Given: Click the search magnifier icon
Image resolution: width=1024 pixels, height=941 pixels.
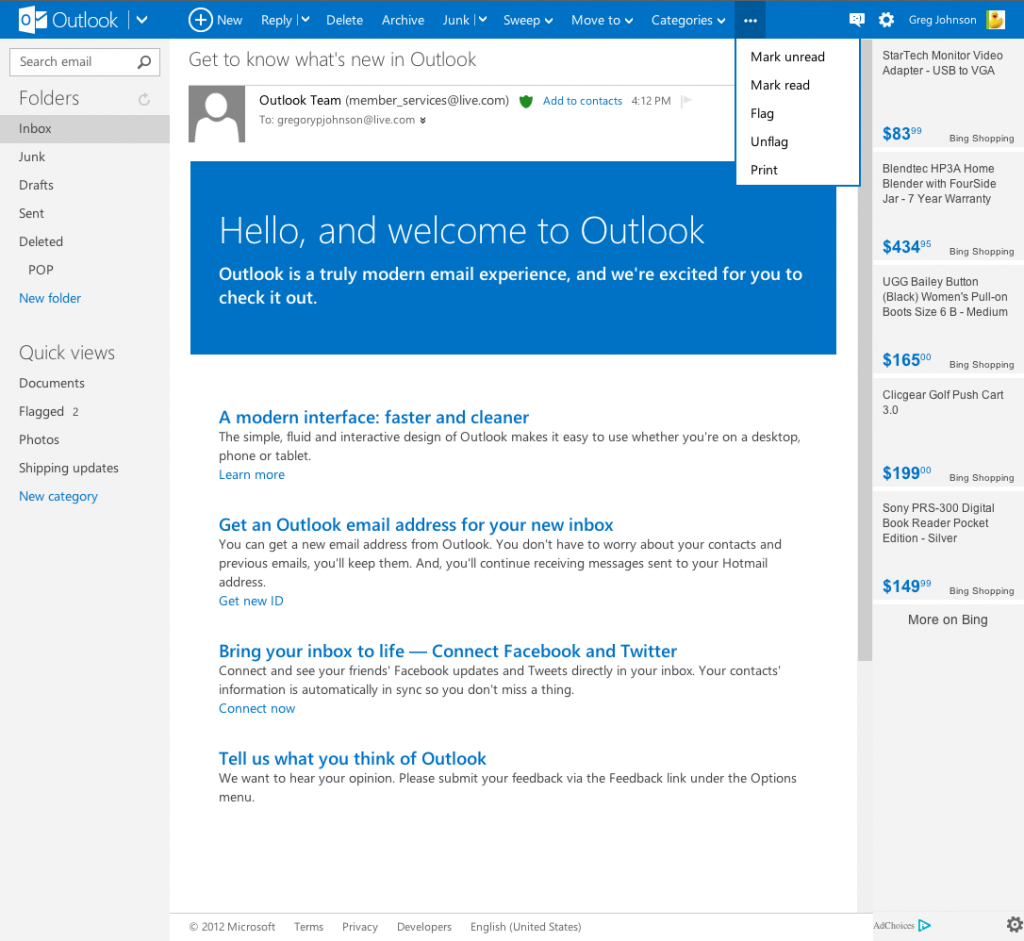Looking at the screenshot, I should coord(146,61).
